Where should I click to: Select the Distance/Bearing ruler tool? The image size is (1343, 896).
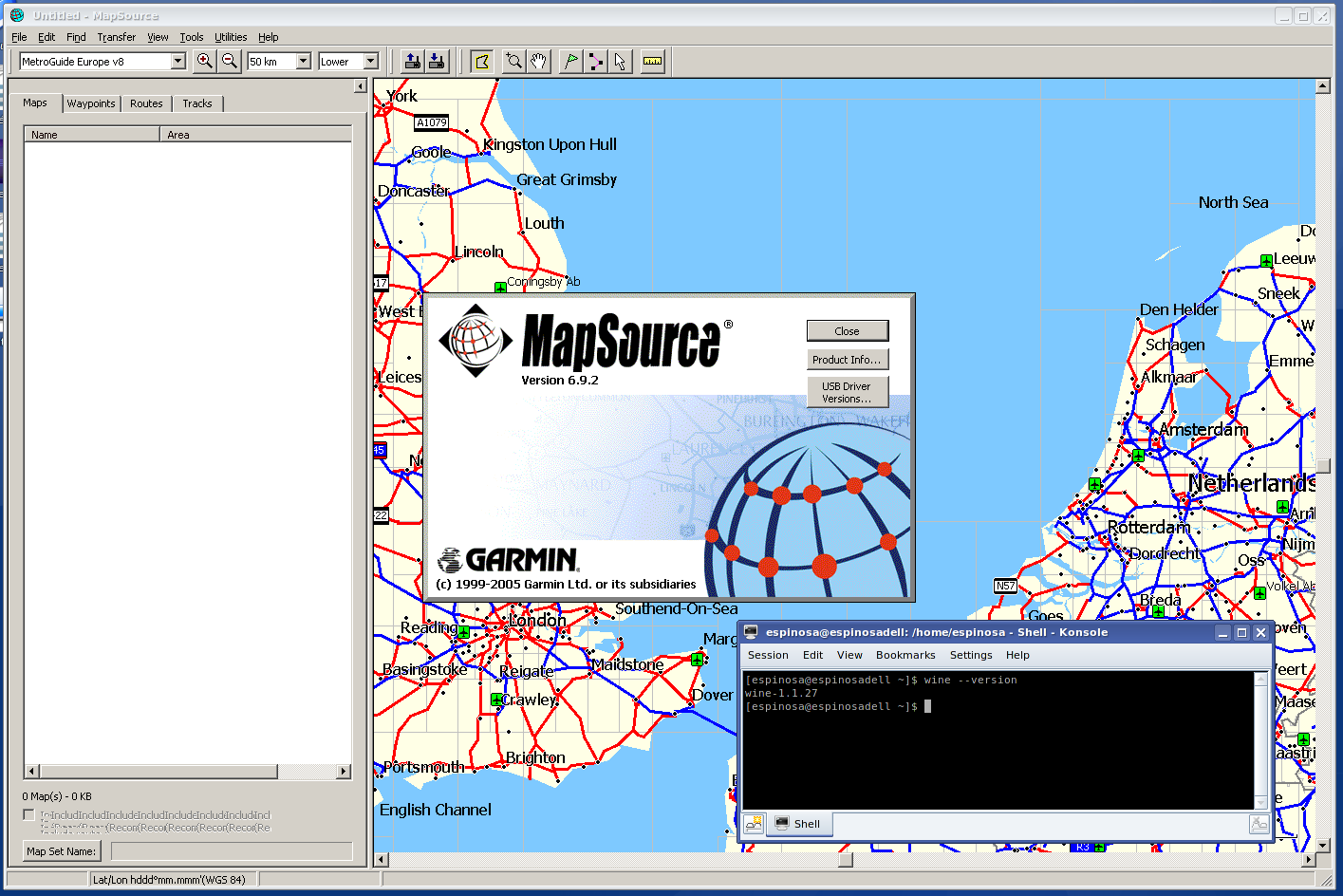pyautogui.click(x=652, y=62)
